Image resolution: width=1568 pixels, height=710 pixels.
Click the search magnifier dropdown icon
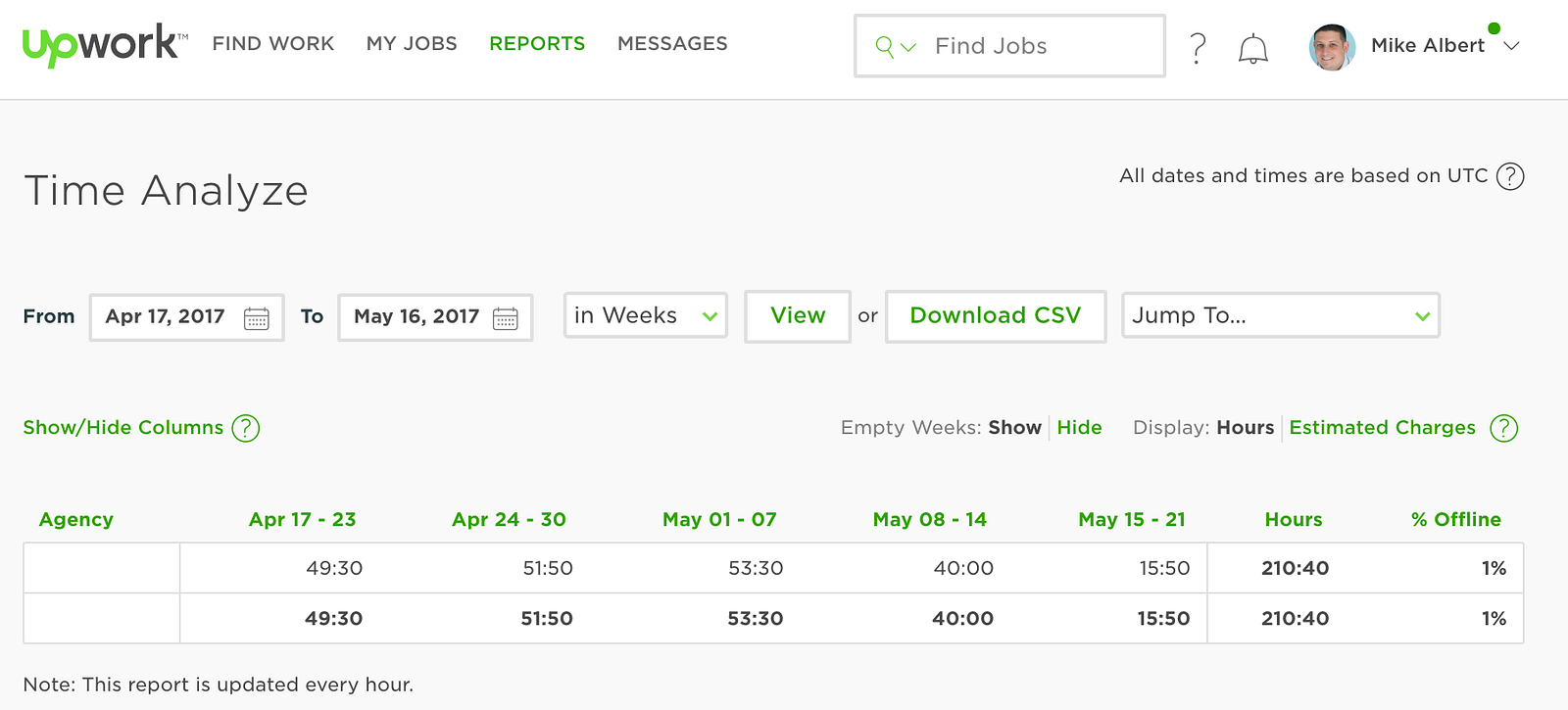tap(895, 46)
